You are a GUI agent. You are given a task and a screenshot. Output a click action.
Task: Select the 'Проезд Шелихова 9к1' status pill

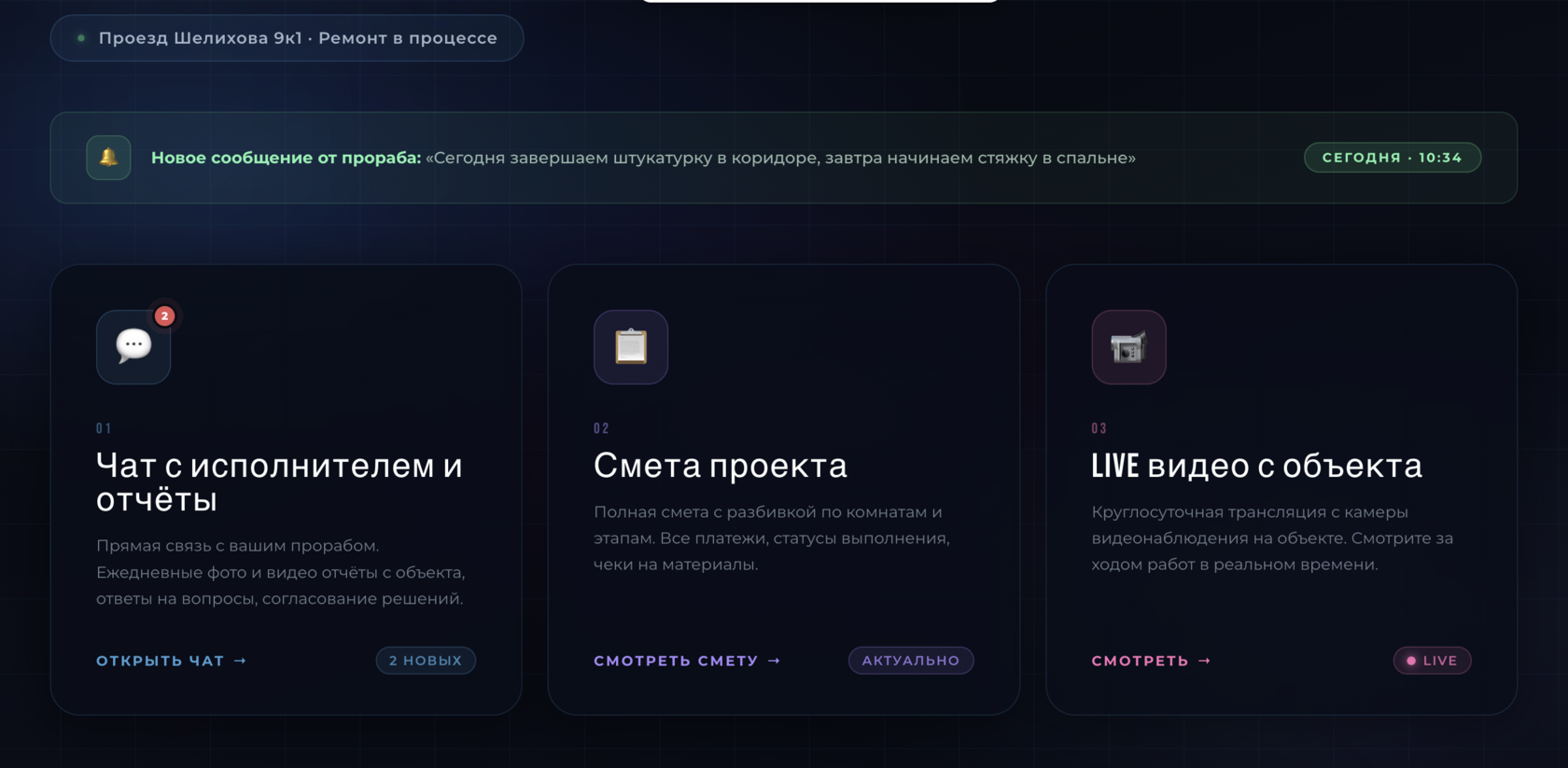287,38
